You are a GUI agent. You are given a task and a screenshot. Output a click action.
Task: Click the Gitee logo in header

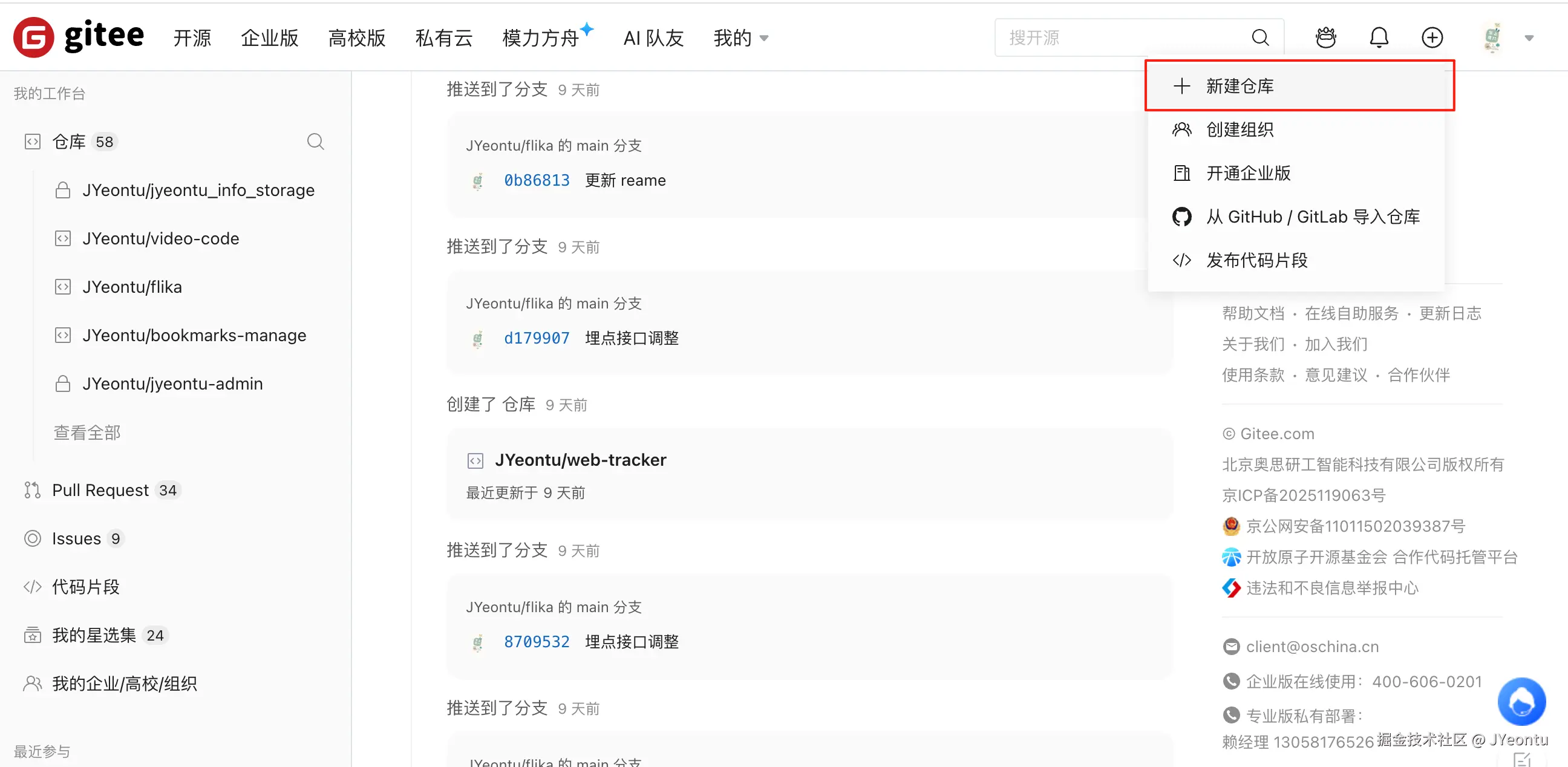79,36
